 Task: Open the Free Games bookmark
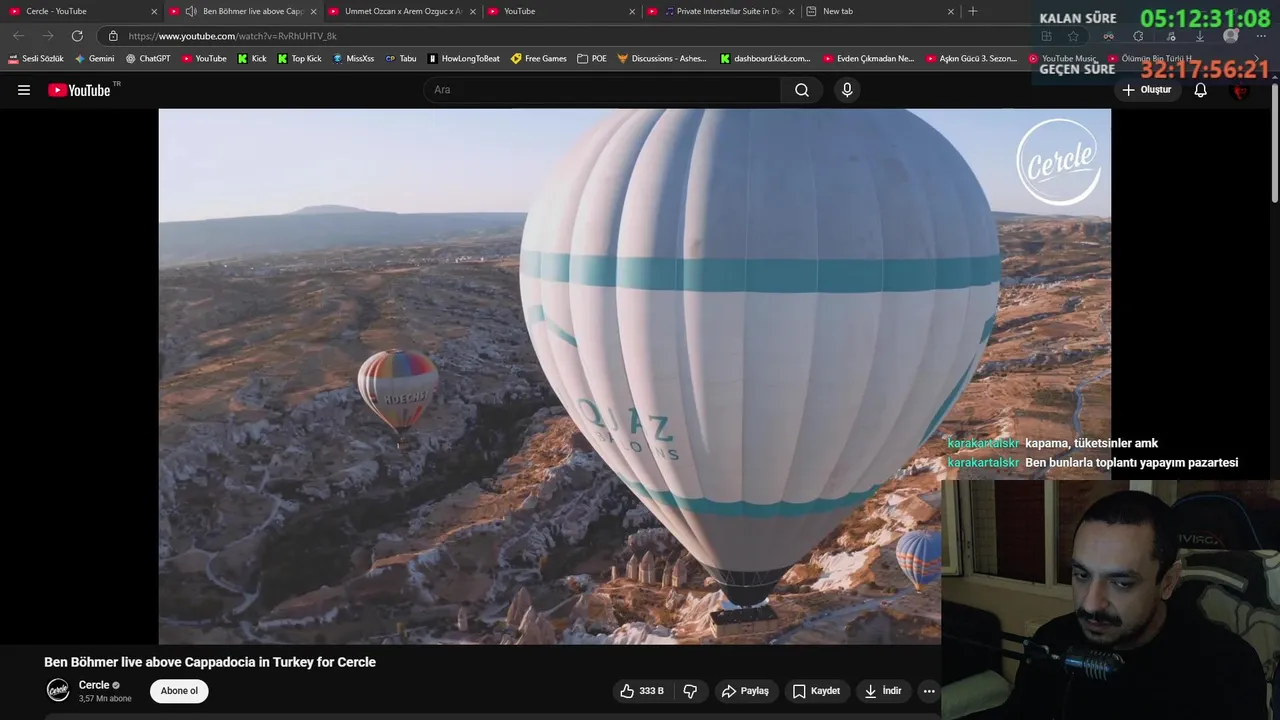539,59
